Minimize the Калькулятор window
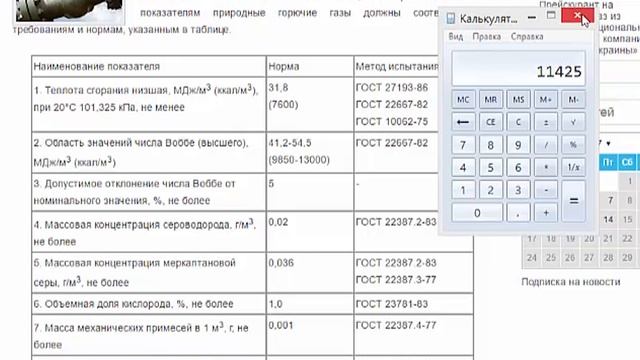Image resolution: width=640 pixels, height=360 pixels. click(531, 17)
